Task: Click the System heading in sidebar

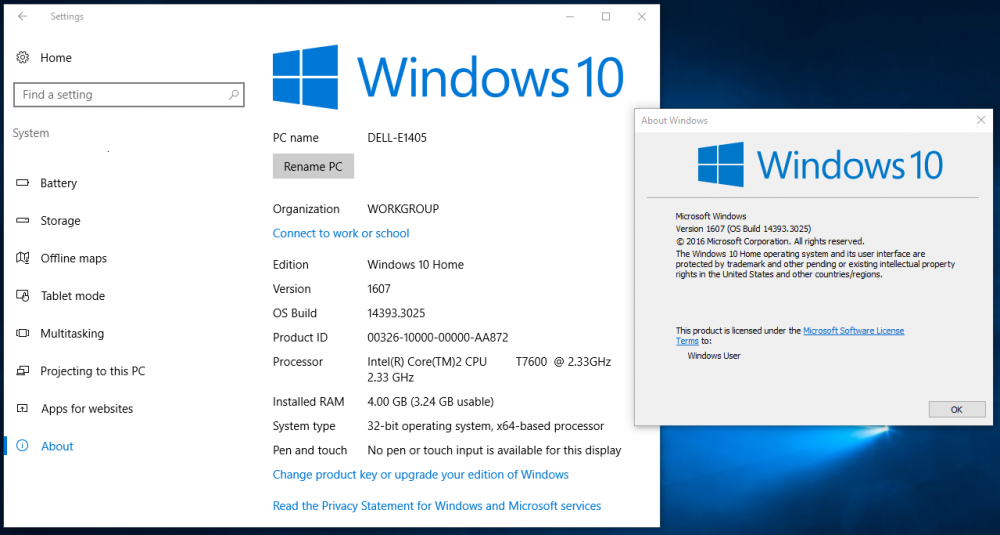Action: [x=31, y=133]
